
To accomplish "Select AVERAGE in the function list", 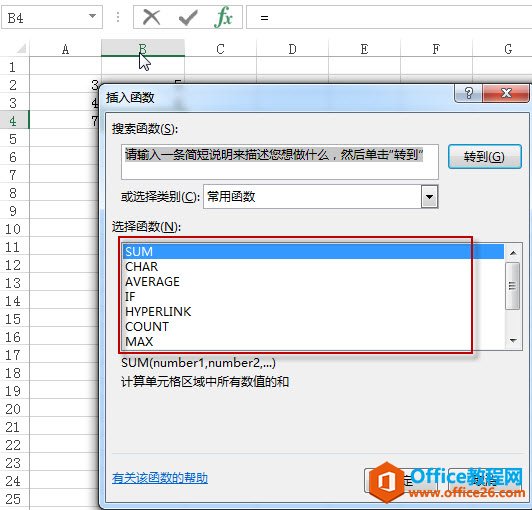I will 313,282.
